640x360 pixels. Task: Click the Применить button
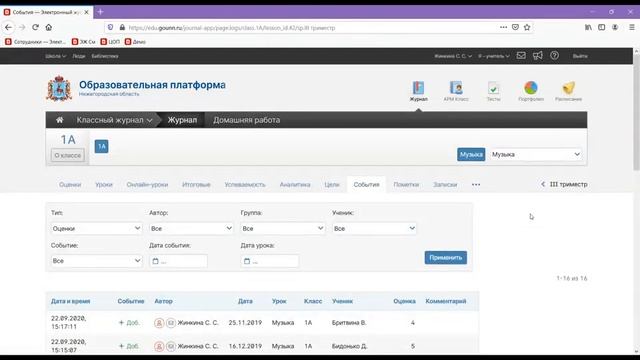click(x=446, y=258)
